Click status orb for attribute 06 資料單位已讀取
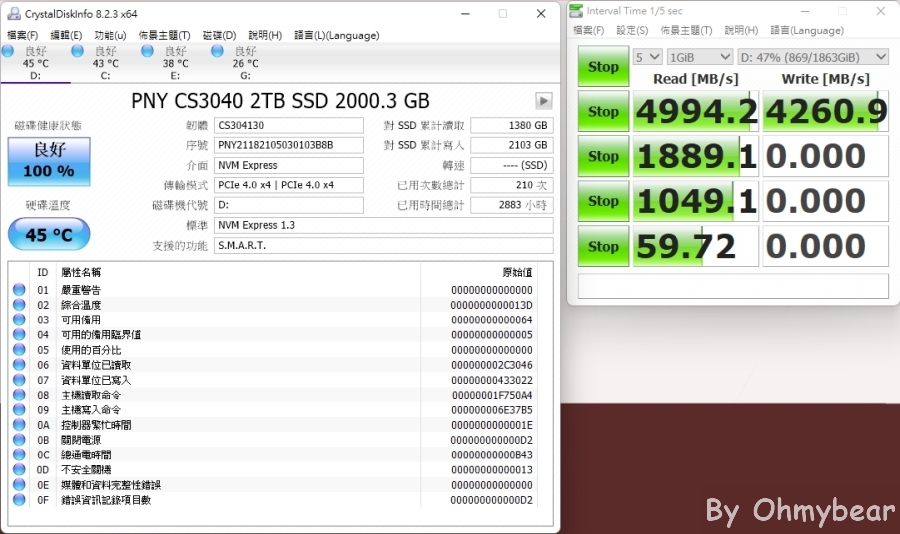Viewport: 900px width, 534px height. [19, 364]
